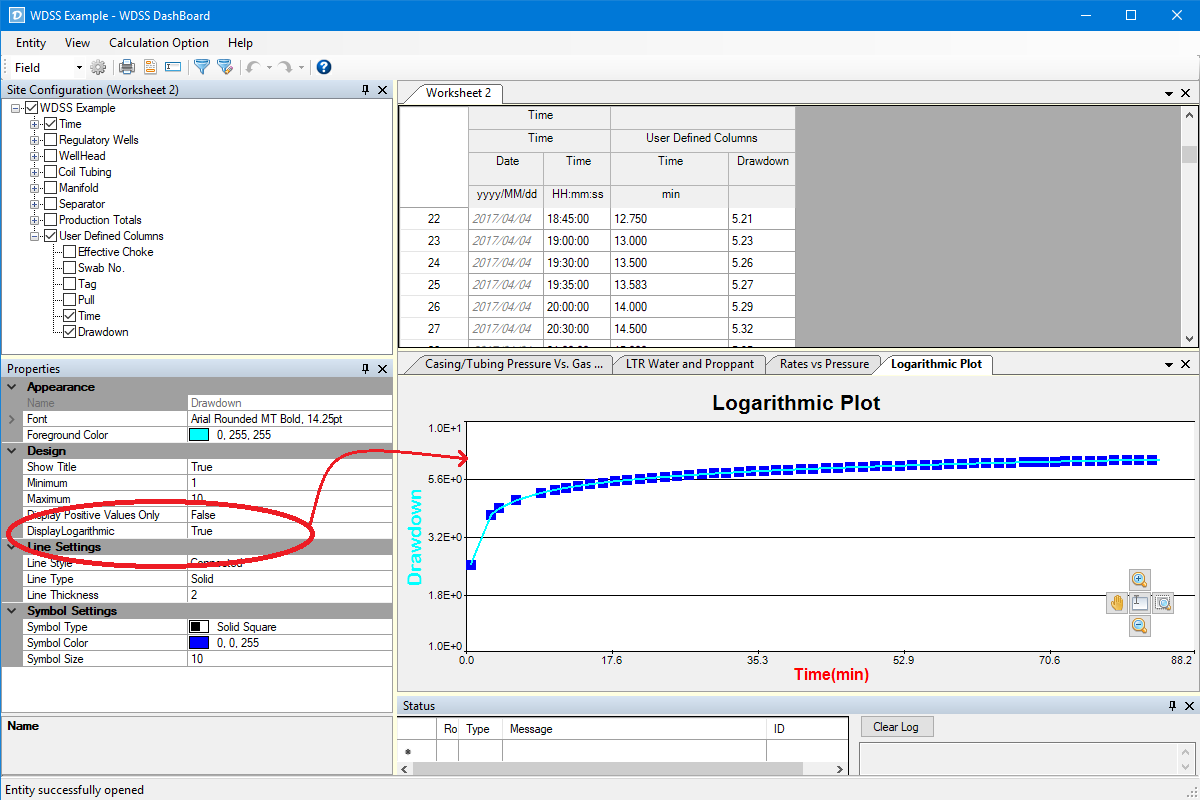Check the WellHead checkbox
Screen dimensions: 1200x800
click(51, 156)
